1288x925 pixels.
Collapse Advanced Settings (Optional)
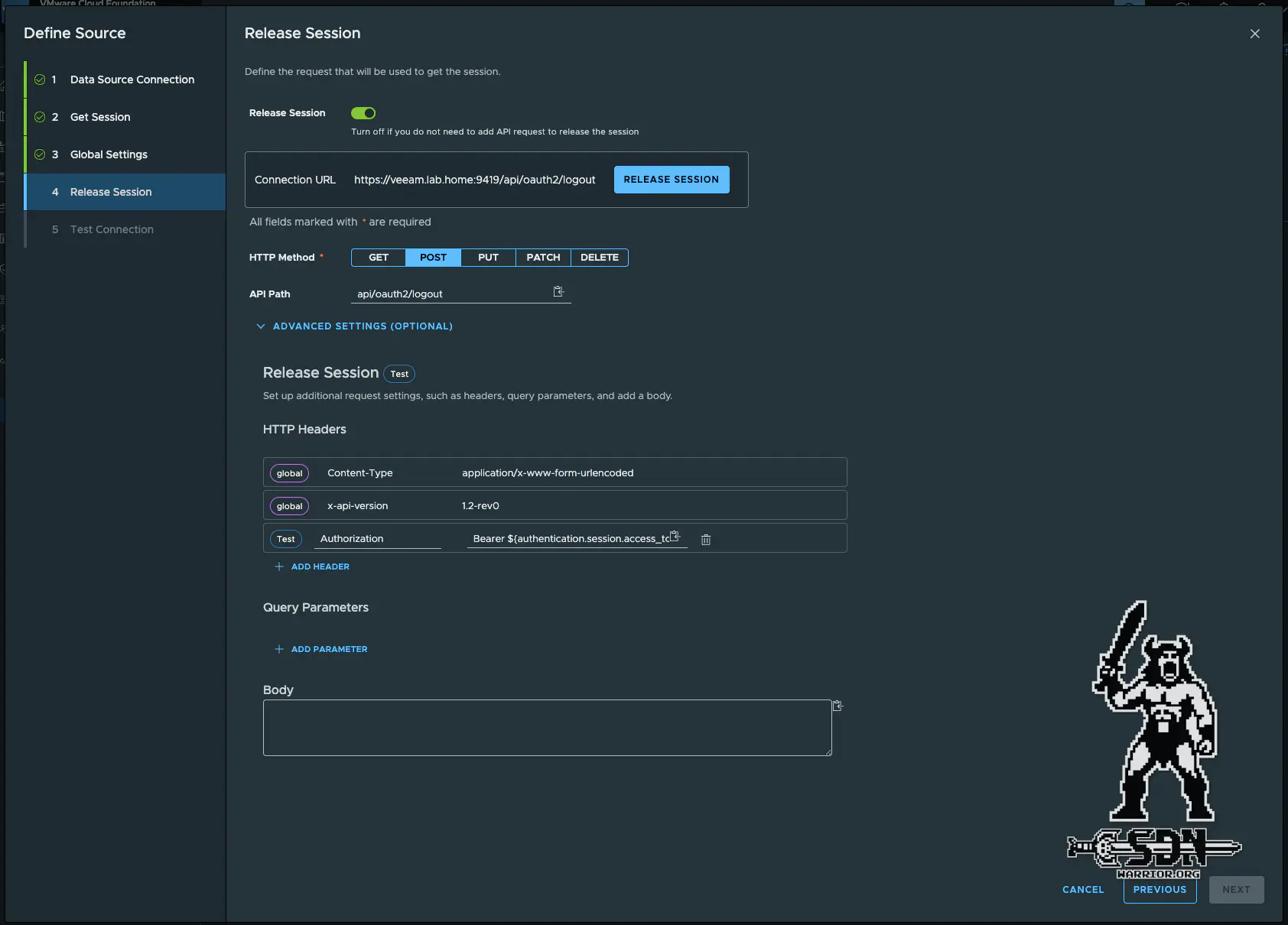(x=354, y=326)
